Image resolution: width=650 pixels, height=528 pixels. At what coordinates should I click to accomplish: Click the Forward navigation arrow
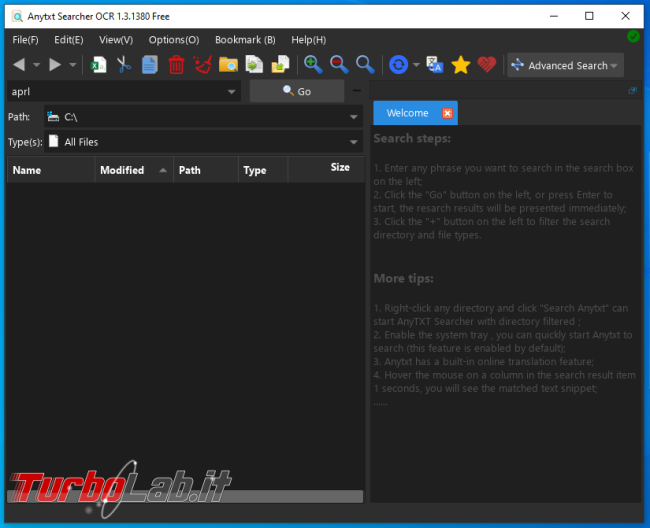55,65
